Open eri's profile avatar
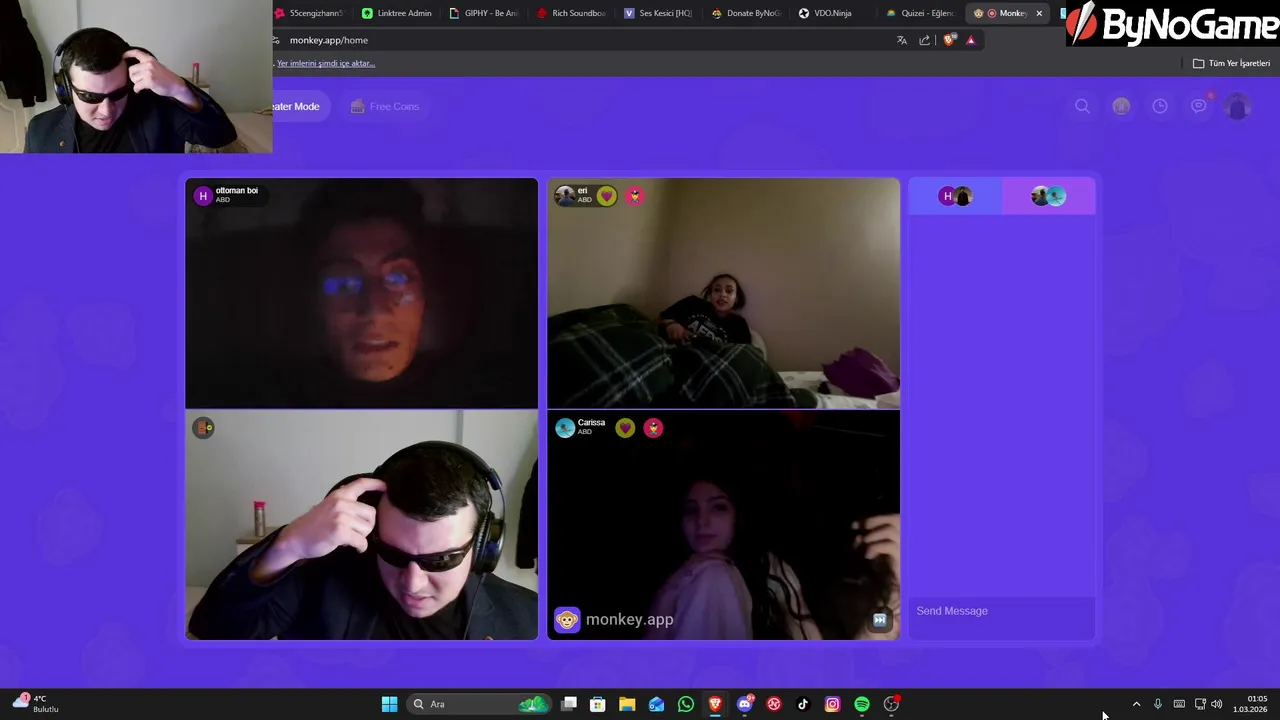Viewport: 1280px width, 720px height. [x=565, y=196]
